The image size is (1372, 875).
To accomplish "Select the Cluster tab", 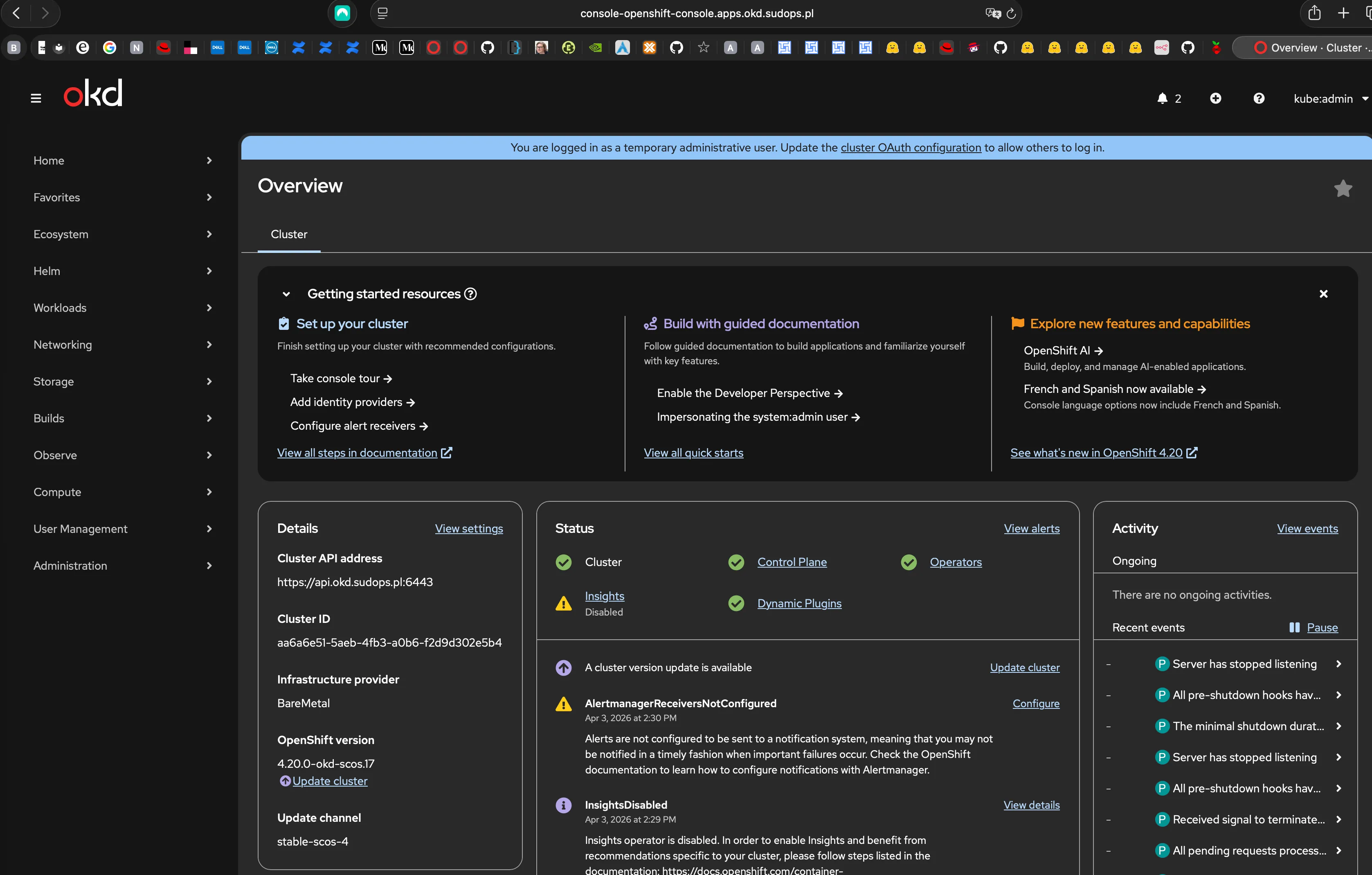I will pyautogui.click(x=289, y=234).
